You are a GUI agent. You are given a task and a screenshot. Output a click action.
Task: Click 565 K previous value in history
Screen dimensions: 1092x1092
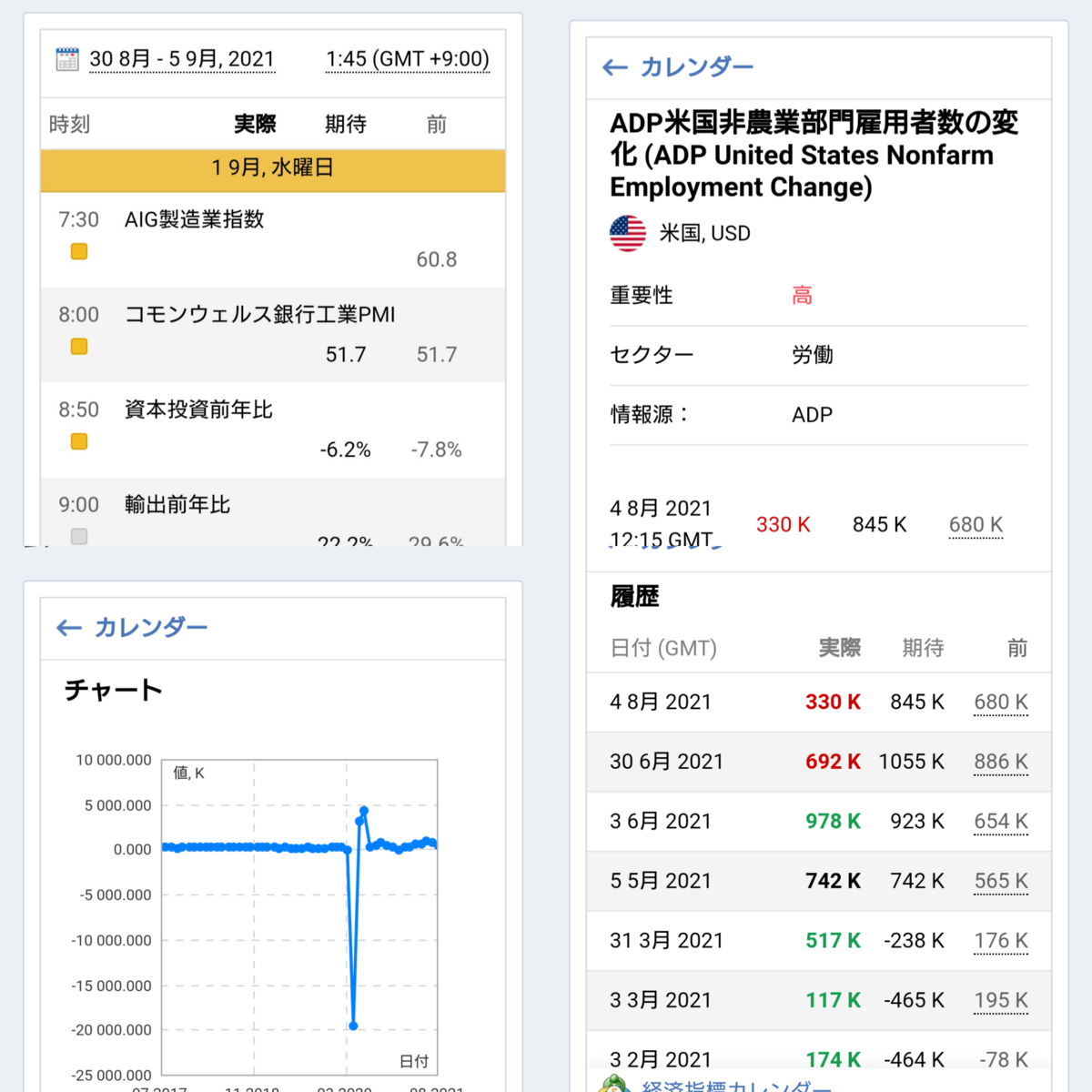pyautogui.click(x=1001, y=881)
